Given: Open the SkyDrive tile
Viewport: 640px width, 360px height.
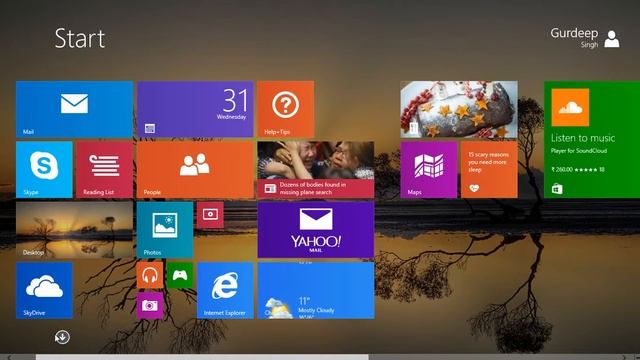Looking at the screenshot, I should point(44,290).
